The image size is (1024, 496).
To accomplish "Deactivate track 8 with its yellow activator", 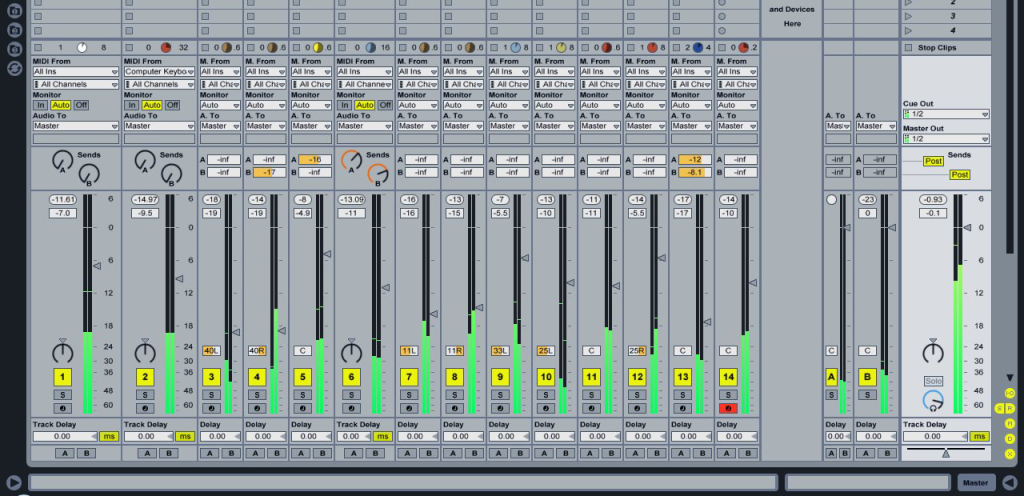I will 455,377.
